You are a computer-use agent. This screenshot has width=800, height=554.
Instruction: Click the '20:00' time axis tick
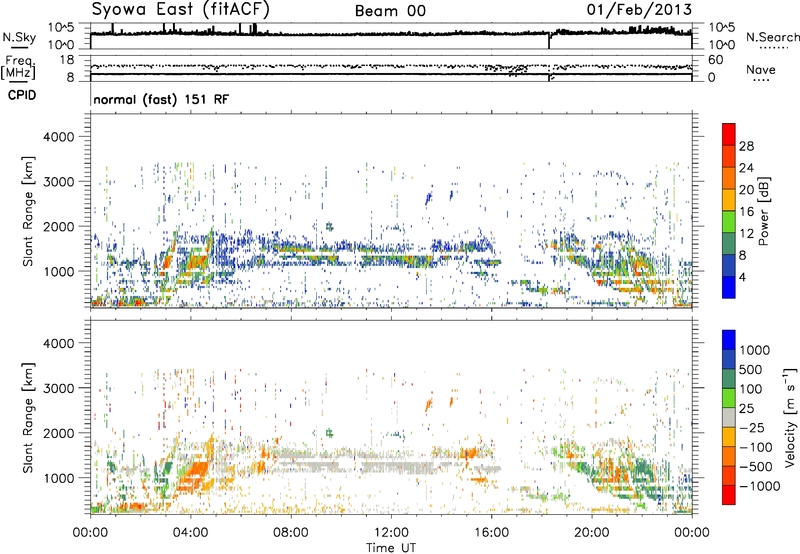coord(592,533)
